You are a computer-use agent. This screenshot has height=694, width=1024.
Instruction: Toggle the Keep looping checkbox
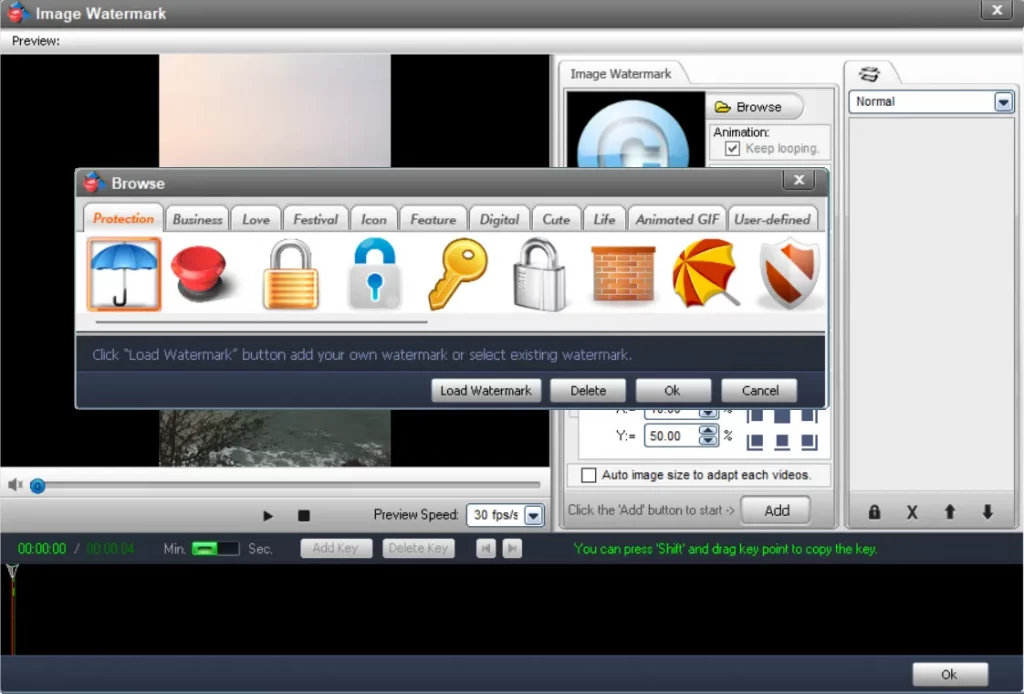tap(732, 148)
